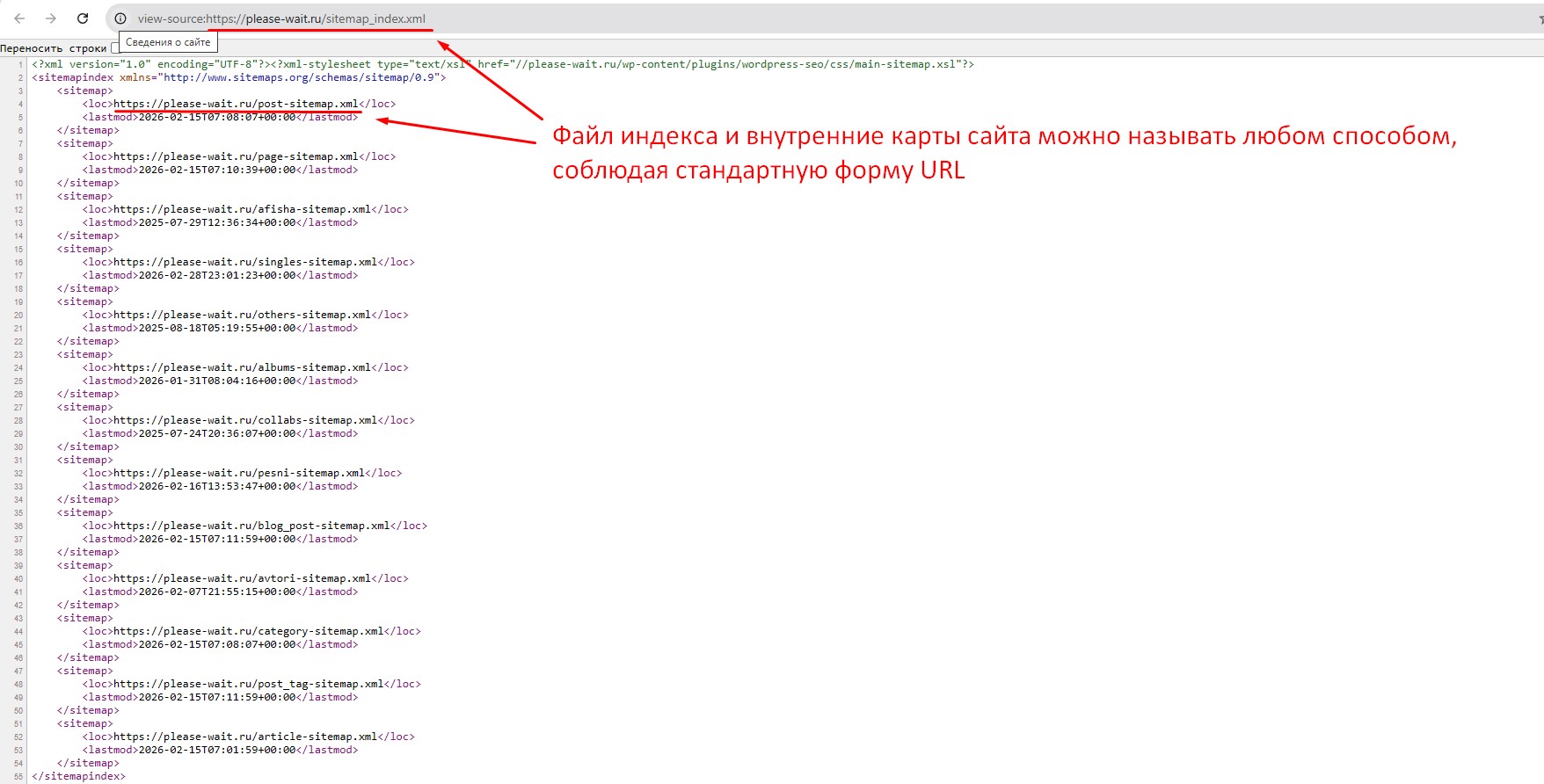Click the lastmod value 2026-02-07T21:55:15+00:00
Image resolution: width=1544 pixels, height=784 pixels.
217,592
